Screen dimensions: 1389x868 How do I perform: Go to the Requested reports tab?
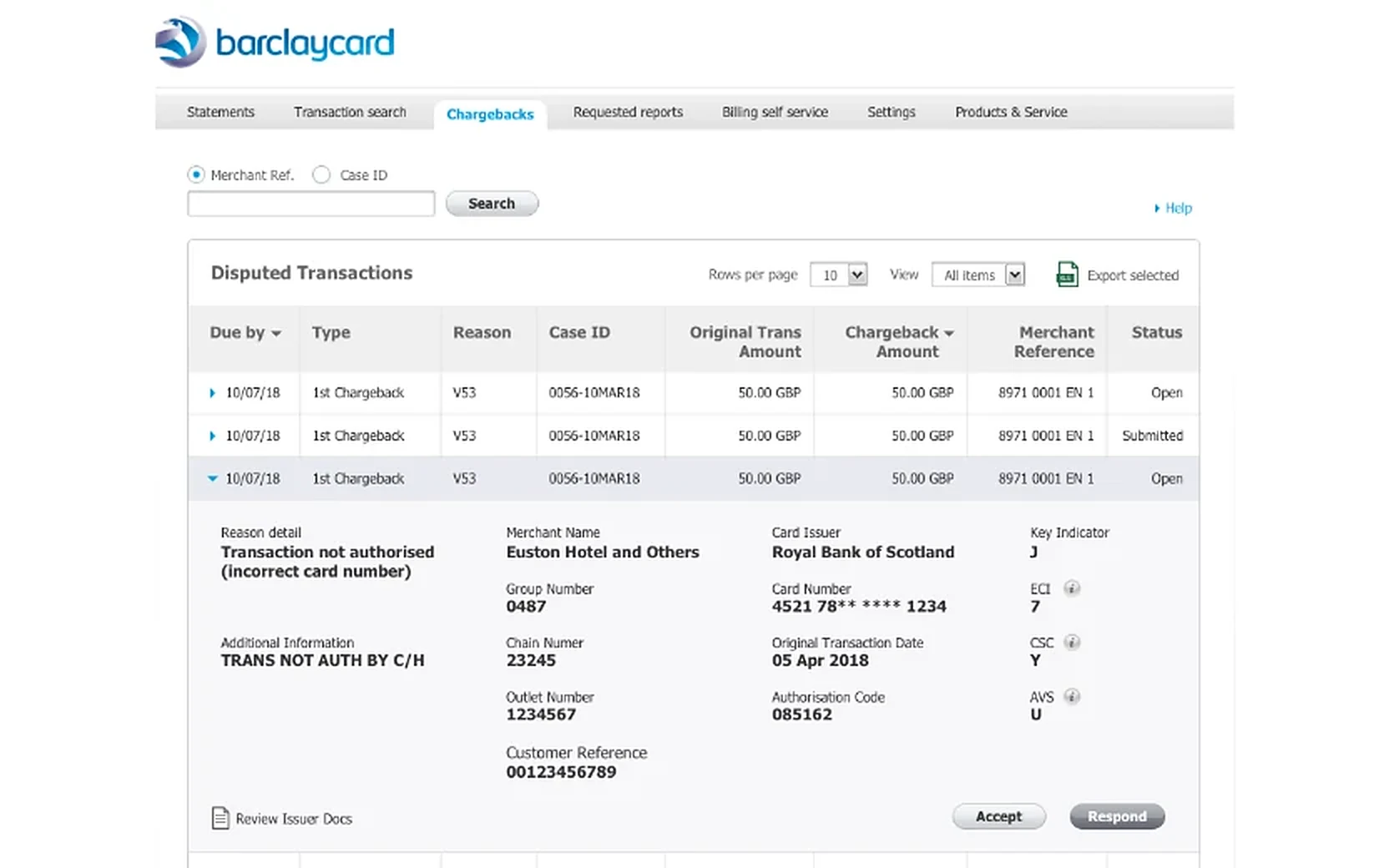(x=628, y=112)
